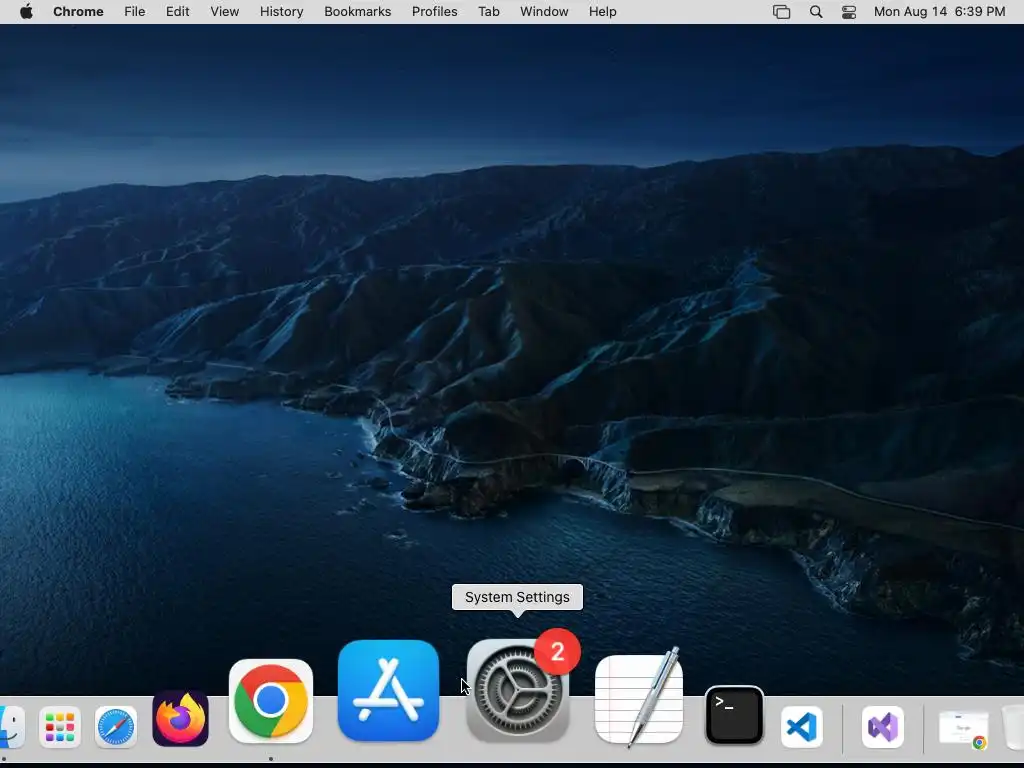Open Launchpad from the Dock
This screenshot has width=1024, height=768.
tap(60, 727)
